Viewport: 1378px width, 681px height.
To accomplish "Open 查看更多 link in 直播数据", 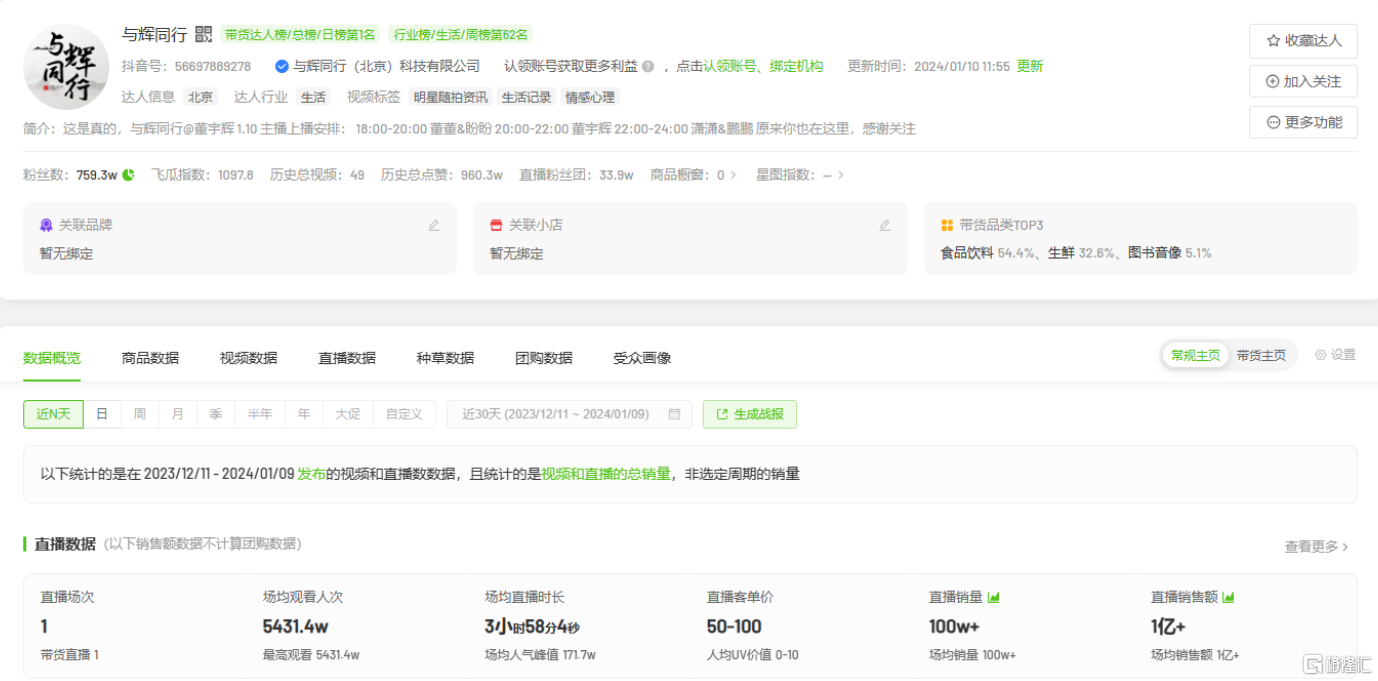I will (1317, 547).
